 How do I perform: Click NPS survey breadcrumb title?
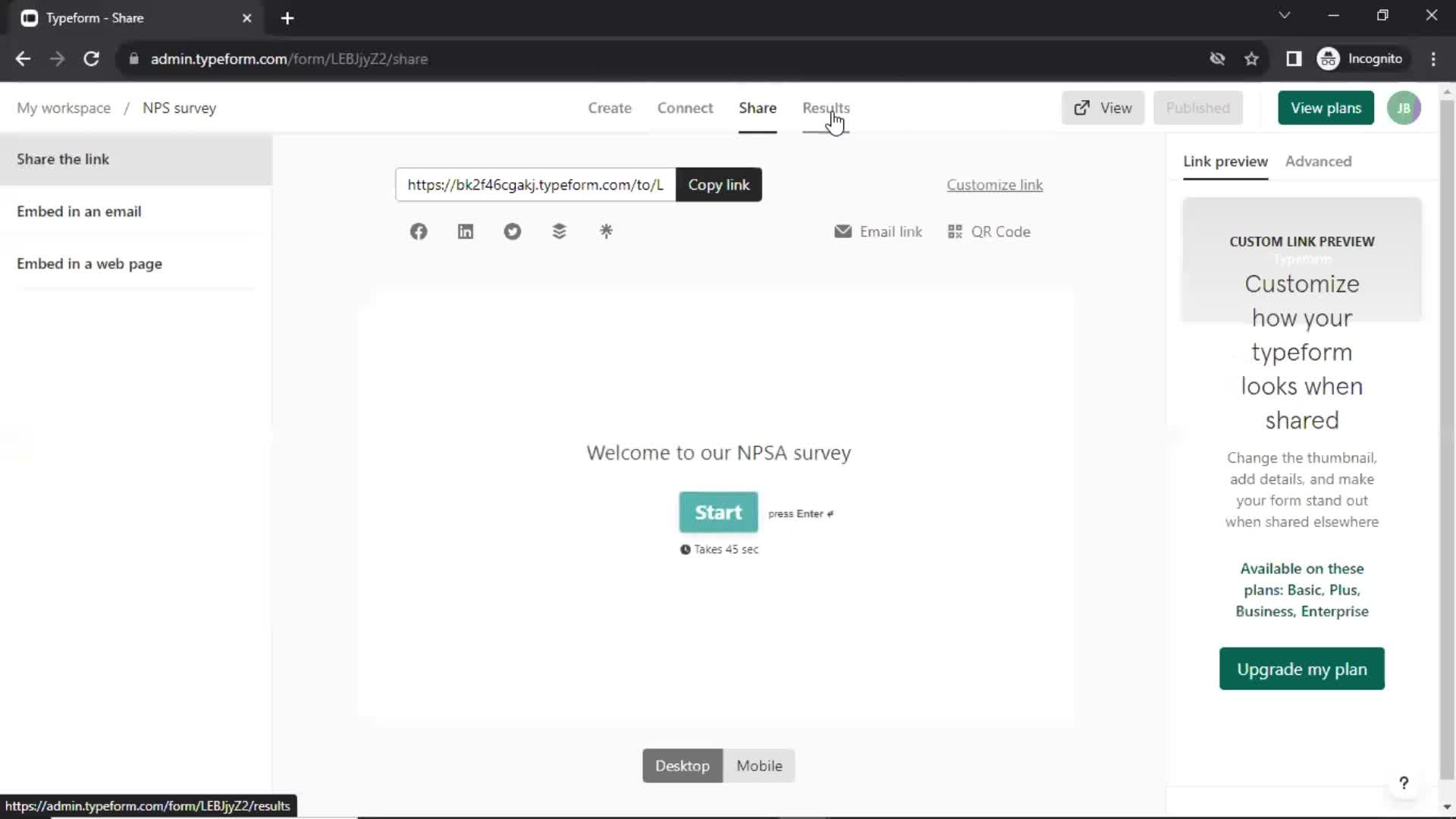coord(179,108)
